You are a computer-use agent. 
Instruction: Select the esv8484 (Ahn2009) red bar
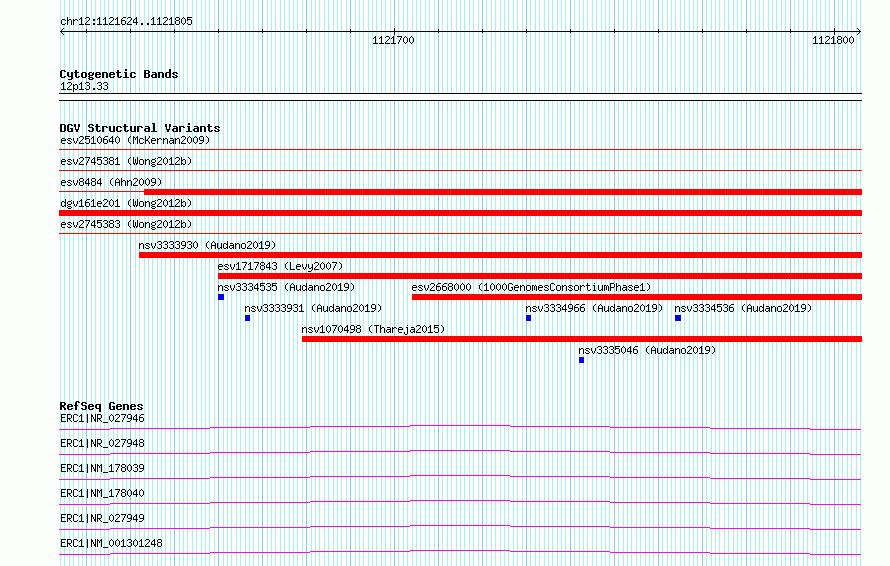coord(503,192)
